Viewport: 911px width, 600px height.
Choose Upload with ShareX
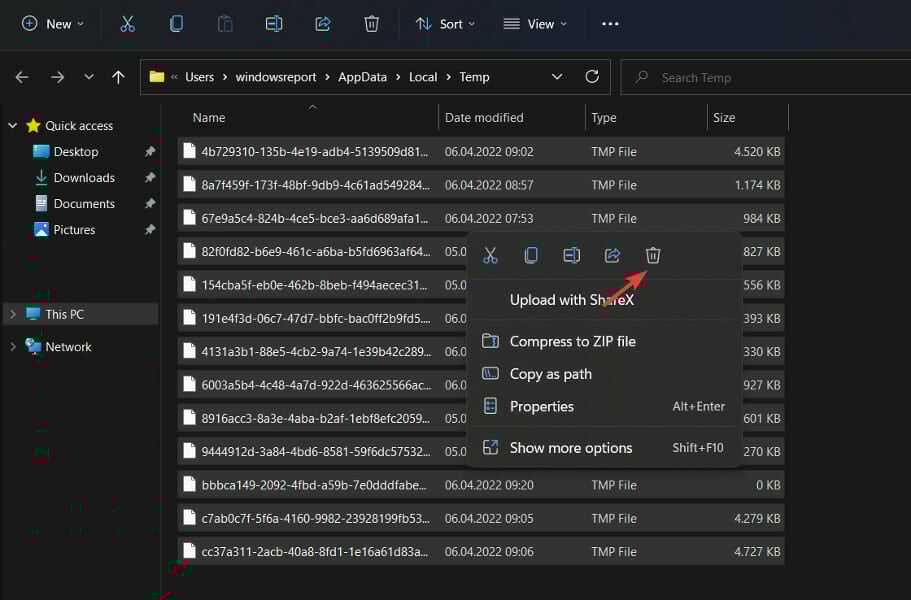point(604,300)
